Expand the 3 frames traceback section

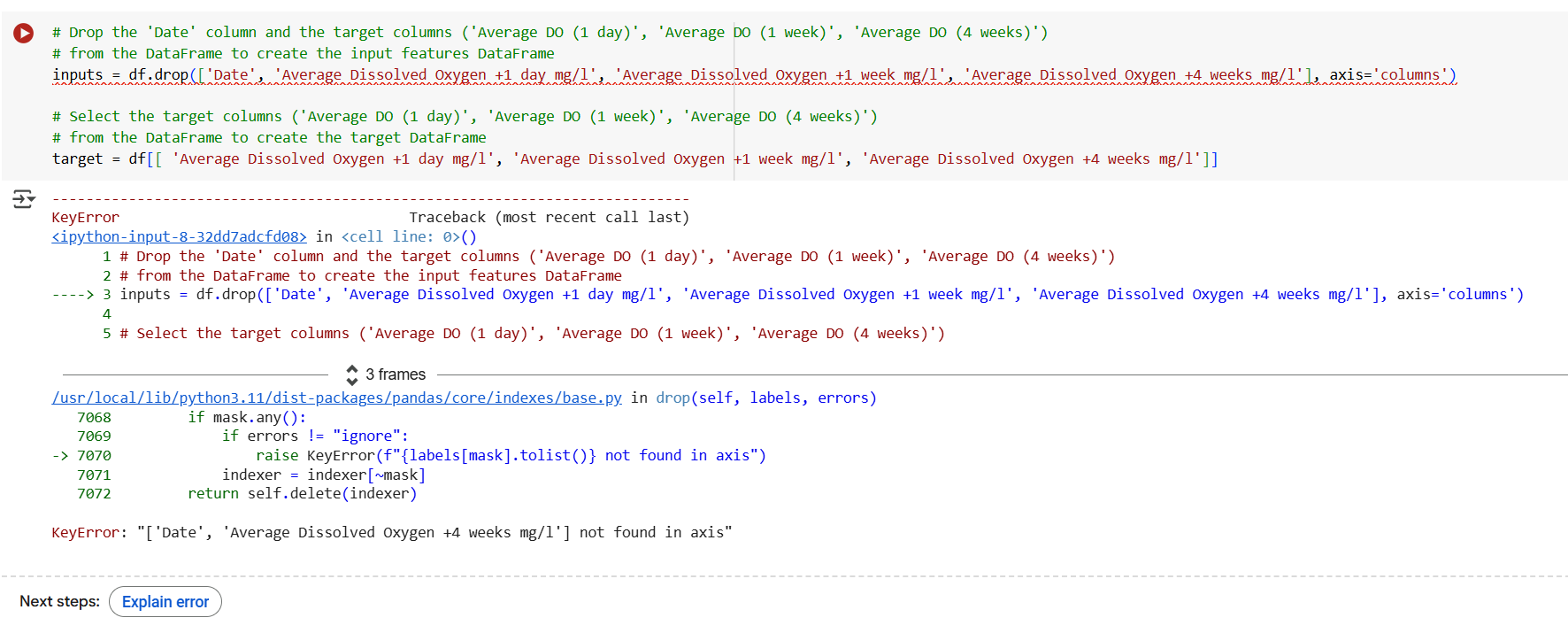click(386, 374)
